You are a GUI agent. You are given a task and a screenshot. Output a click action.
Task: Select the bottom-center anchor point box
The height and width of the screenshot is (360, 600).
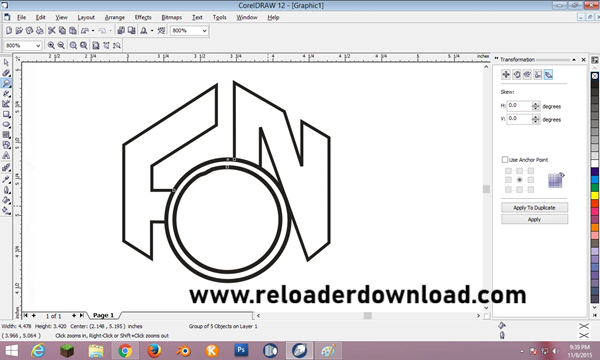(x=519, y=189)
